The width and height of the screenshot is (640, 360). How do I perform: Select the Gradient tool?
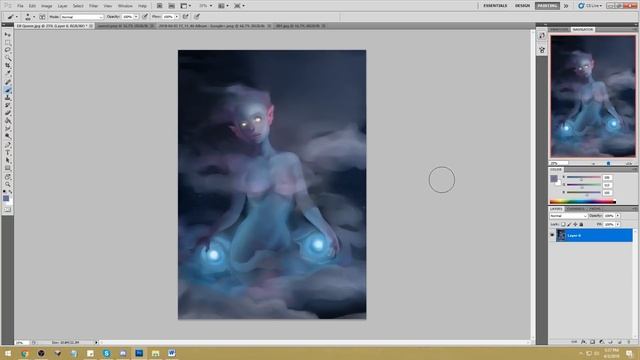coord(8,121)
